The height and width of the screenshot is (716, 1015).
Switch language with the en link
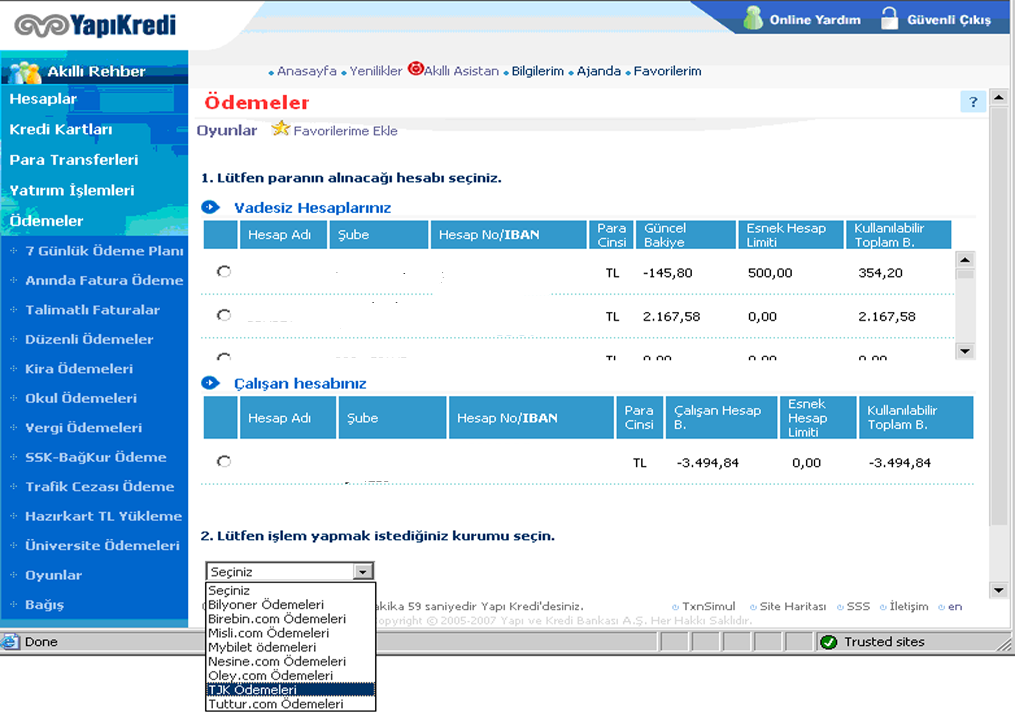(x=955, y=607)
